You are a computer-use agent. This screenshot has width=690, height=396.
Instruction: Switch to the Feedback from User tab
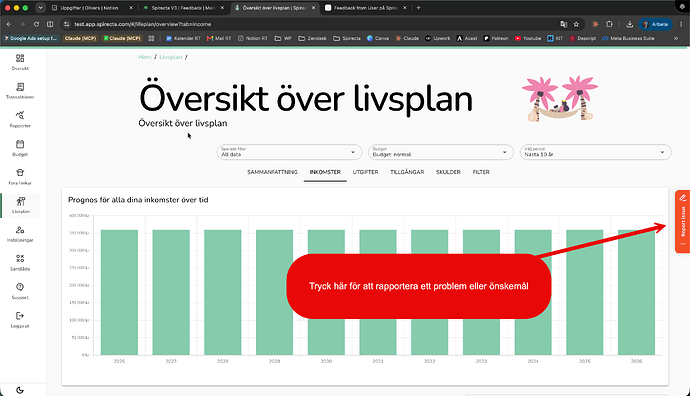[366, 8]
